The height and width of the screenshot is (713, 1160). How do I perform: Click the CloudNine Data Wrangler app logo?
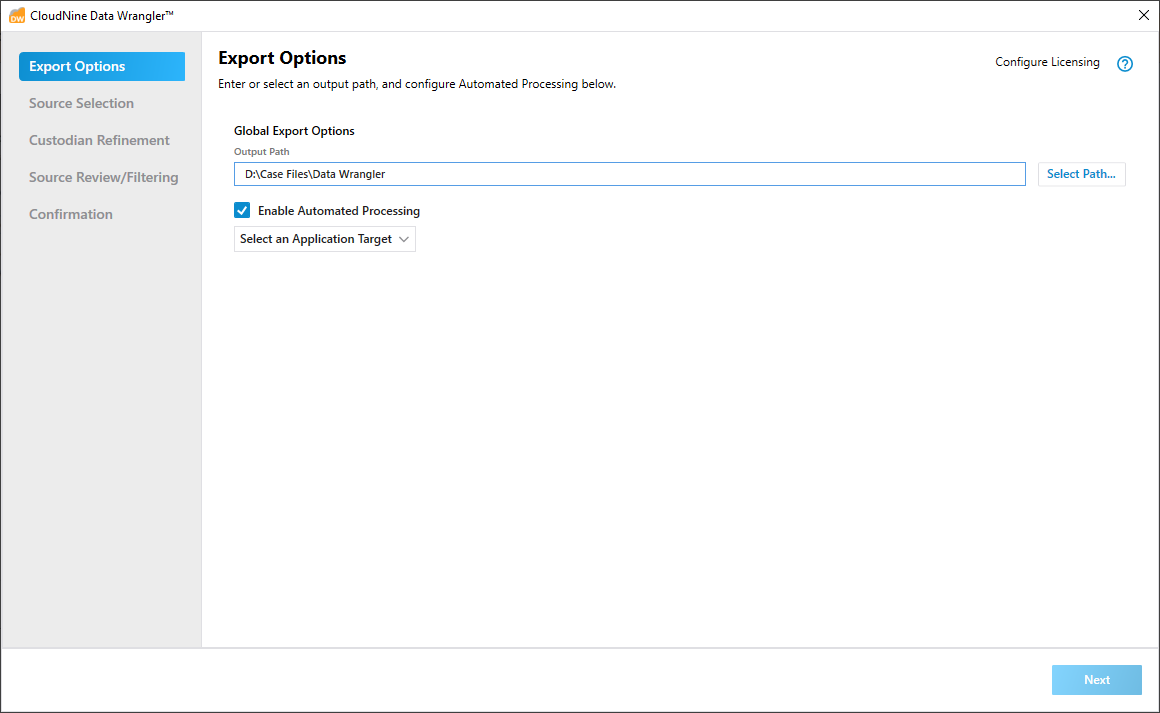point(16,16)
